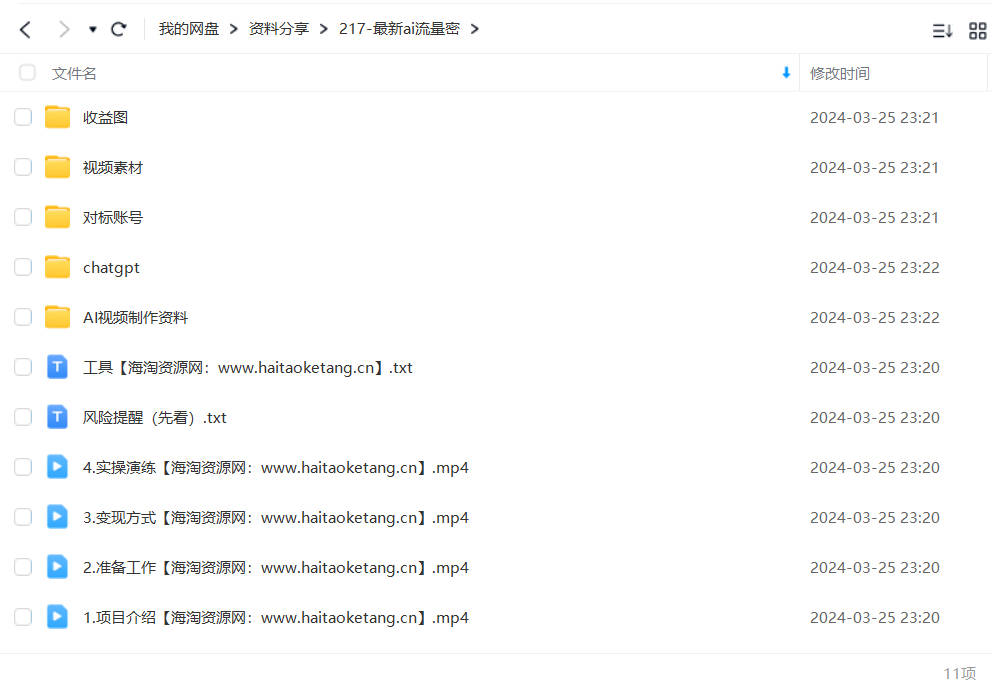Screen dimensions: 992x687
Task: Switch to grid view layout
Action: click(x=977, y=30)
